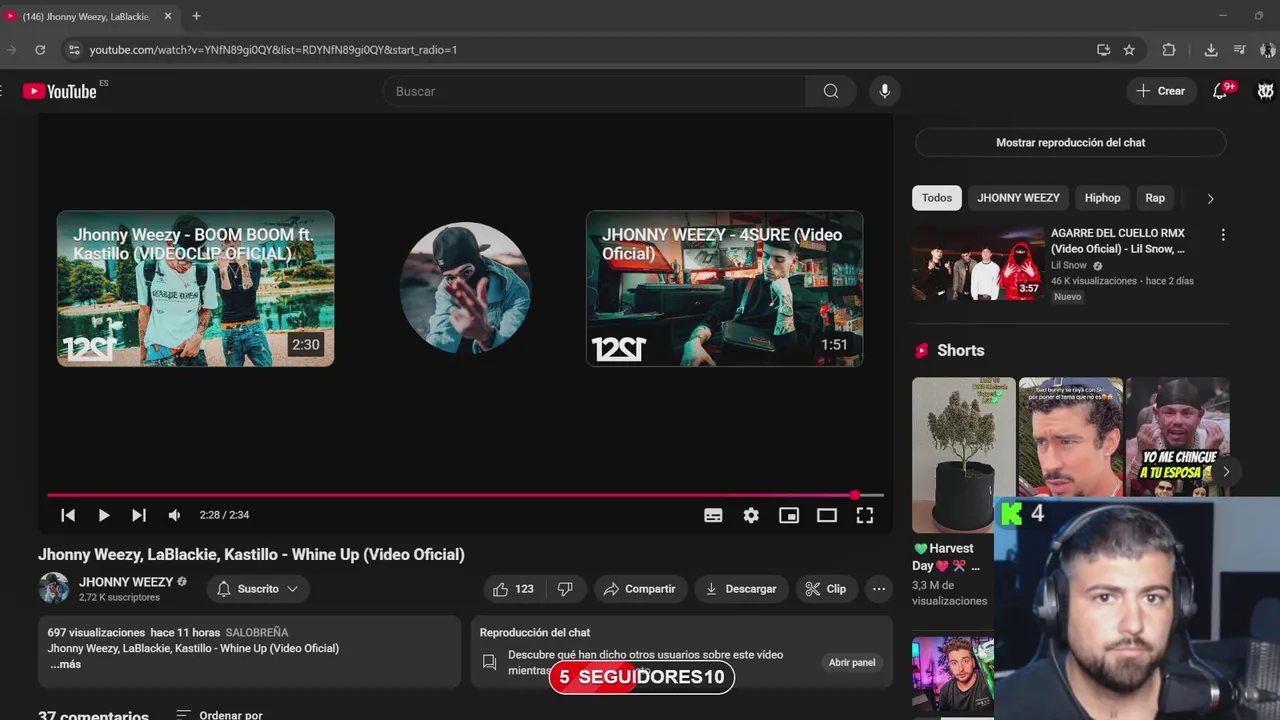Close the Jhonny Weezy browser tab
Screen dimensions: 1280x720
[x=168, y=16]
